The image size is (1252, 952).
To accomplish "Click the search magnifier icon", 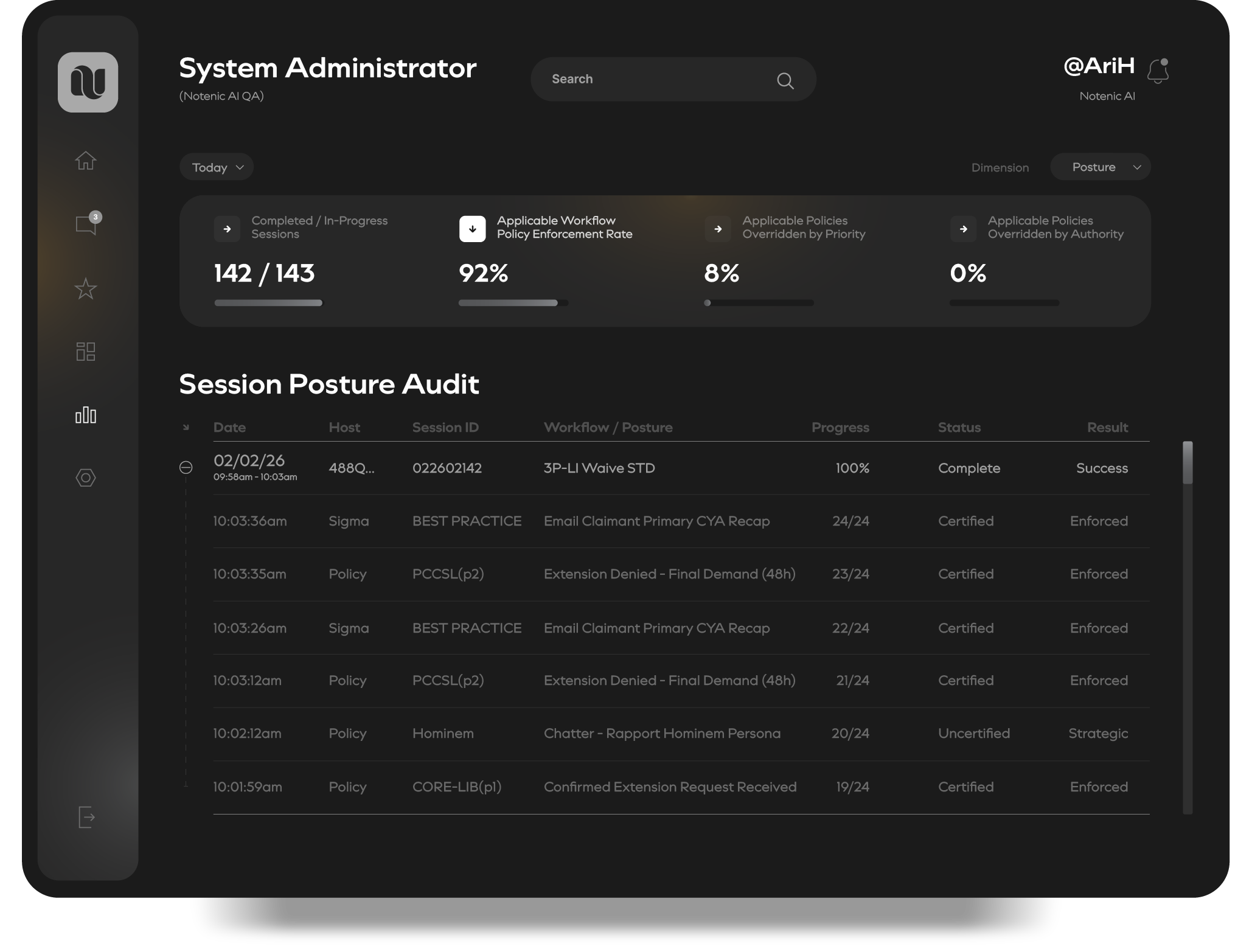I will coord(785,80).
